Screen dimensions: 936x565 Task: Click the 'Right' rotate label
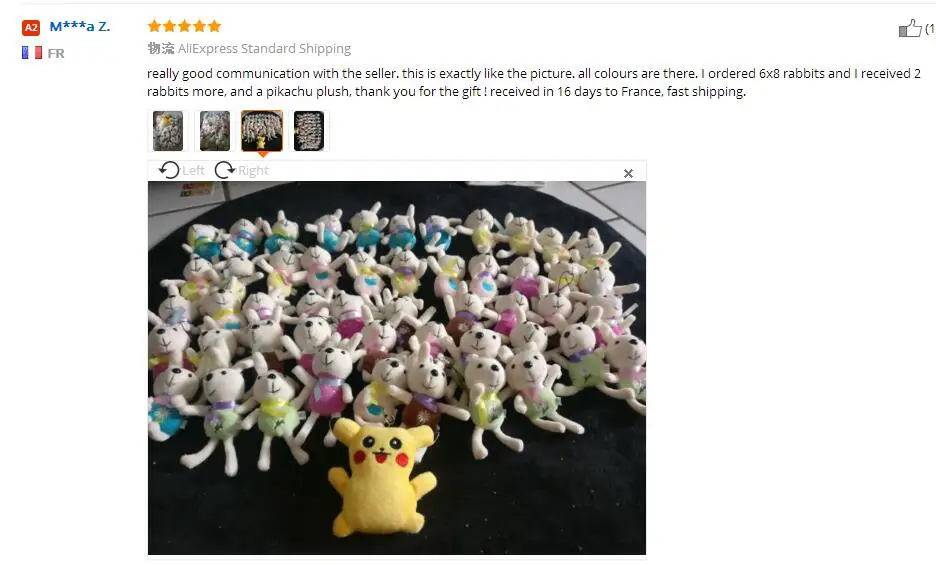point(254,171)
